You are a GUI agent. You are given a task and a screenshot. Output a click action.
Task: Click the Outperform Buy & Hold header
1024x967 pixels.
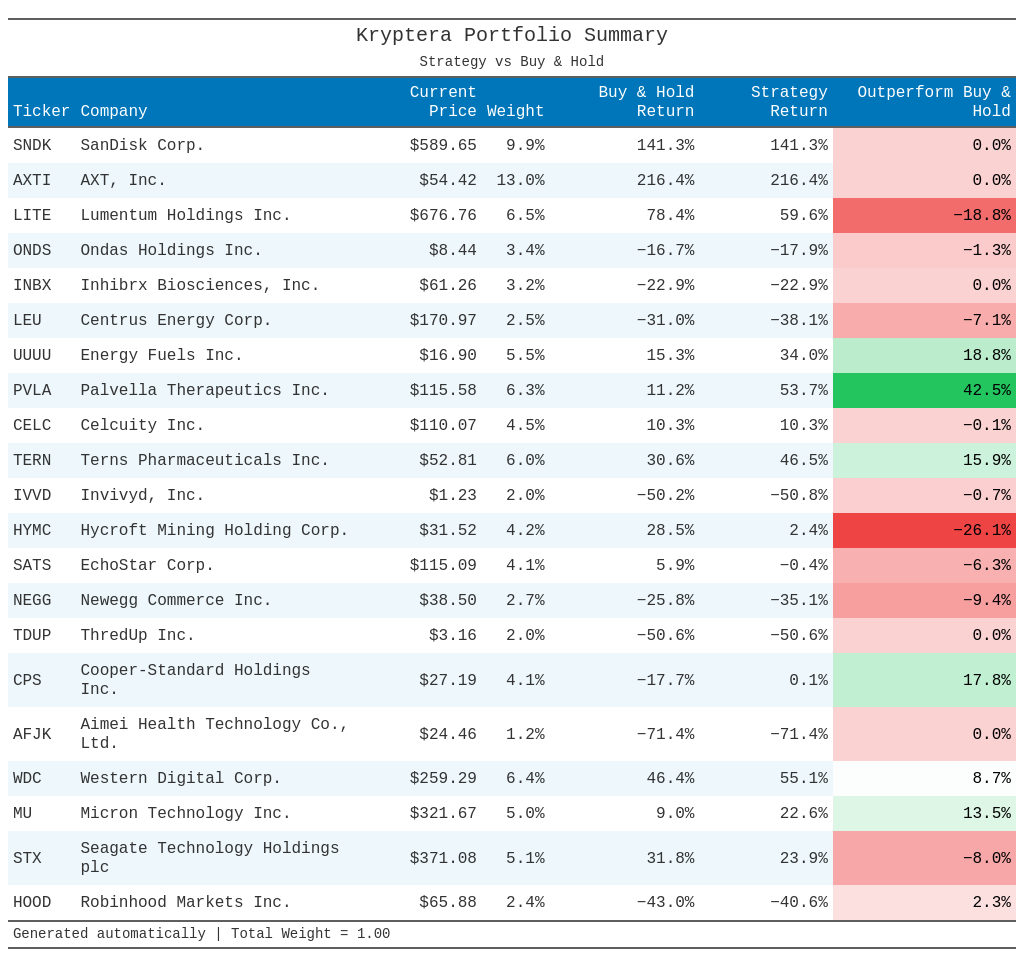(934, 102)
